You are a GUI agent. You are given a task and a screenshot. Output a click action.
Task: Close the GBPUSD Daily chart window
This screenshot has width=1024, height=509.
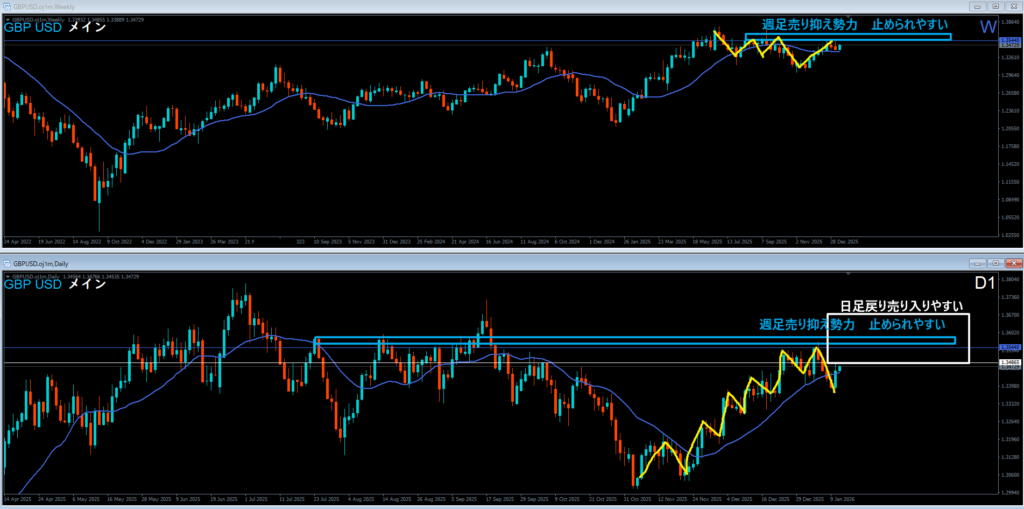point(1013,263)
